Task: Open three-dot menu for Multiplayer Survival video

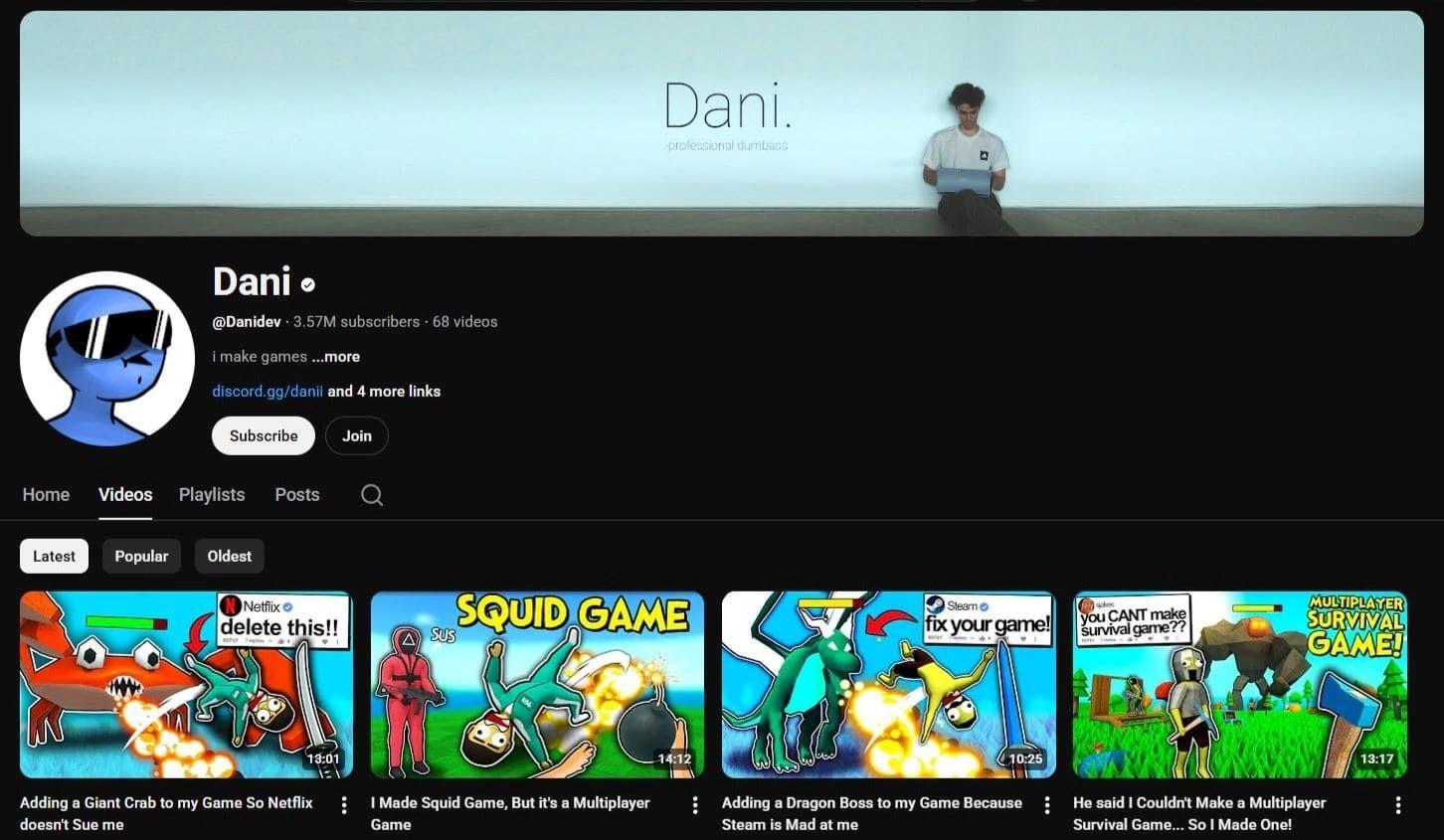Action: point(1397,805)
